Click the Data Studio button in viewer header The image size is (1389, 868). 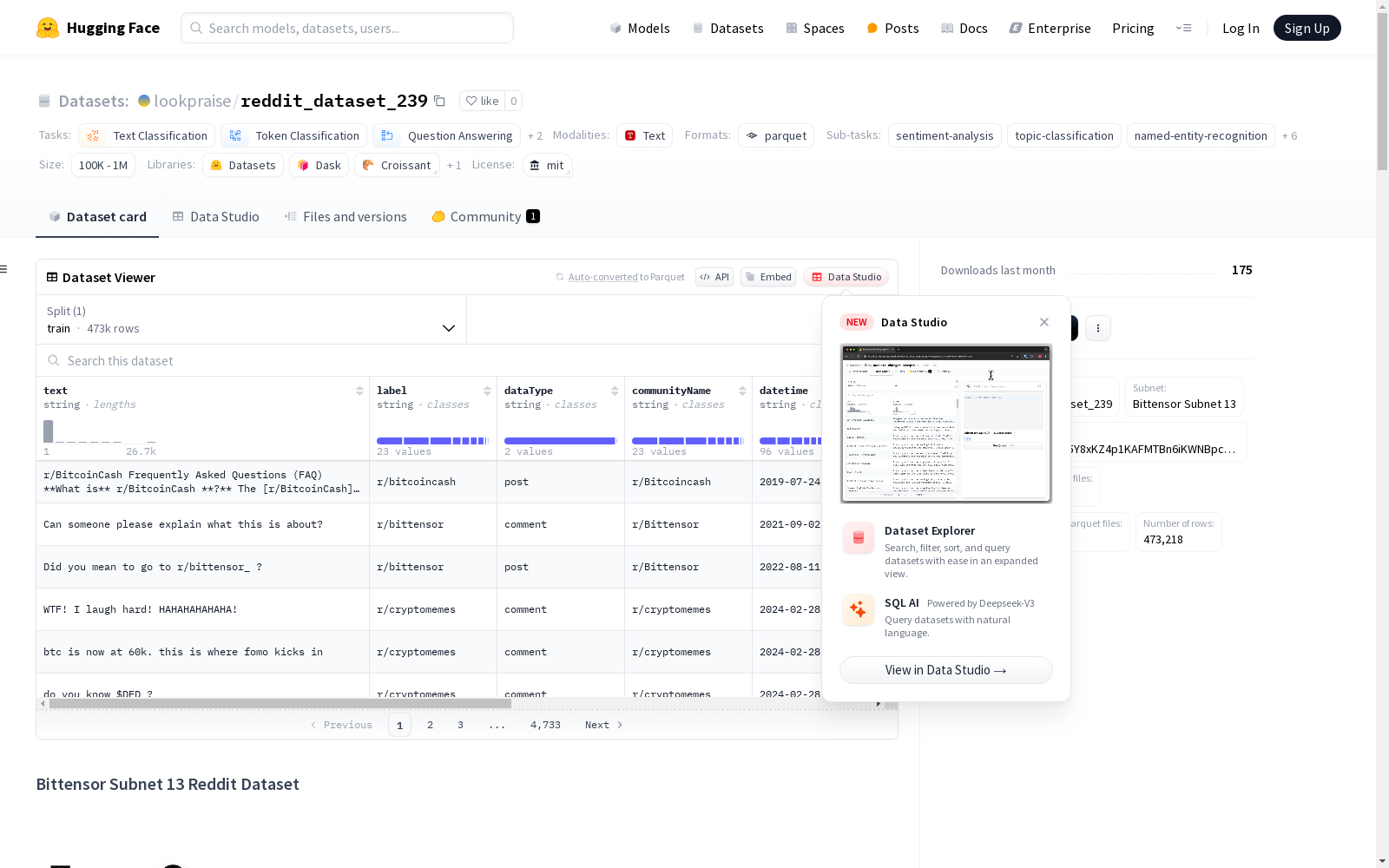click(x=846, y=277)
